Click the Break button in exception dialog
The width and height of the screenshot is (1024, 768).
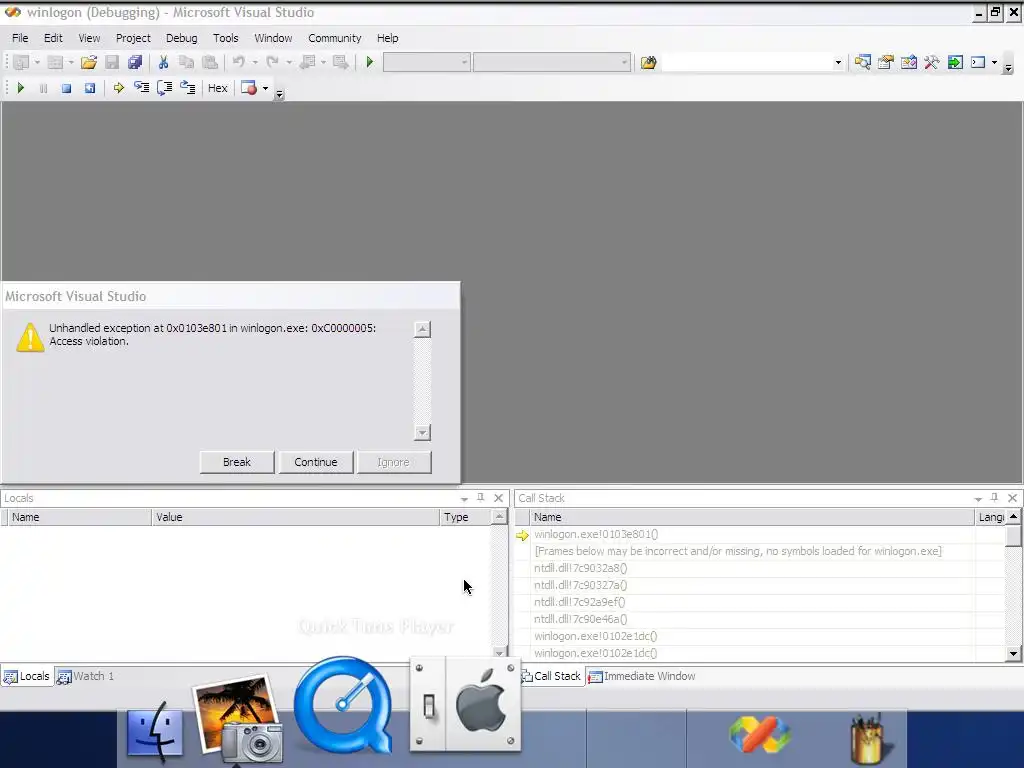[x=236, y=462]
